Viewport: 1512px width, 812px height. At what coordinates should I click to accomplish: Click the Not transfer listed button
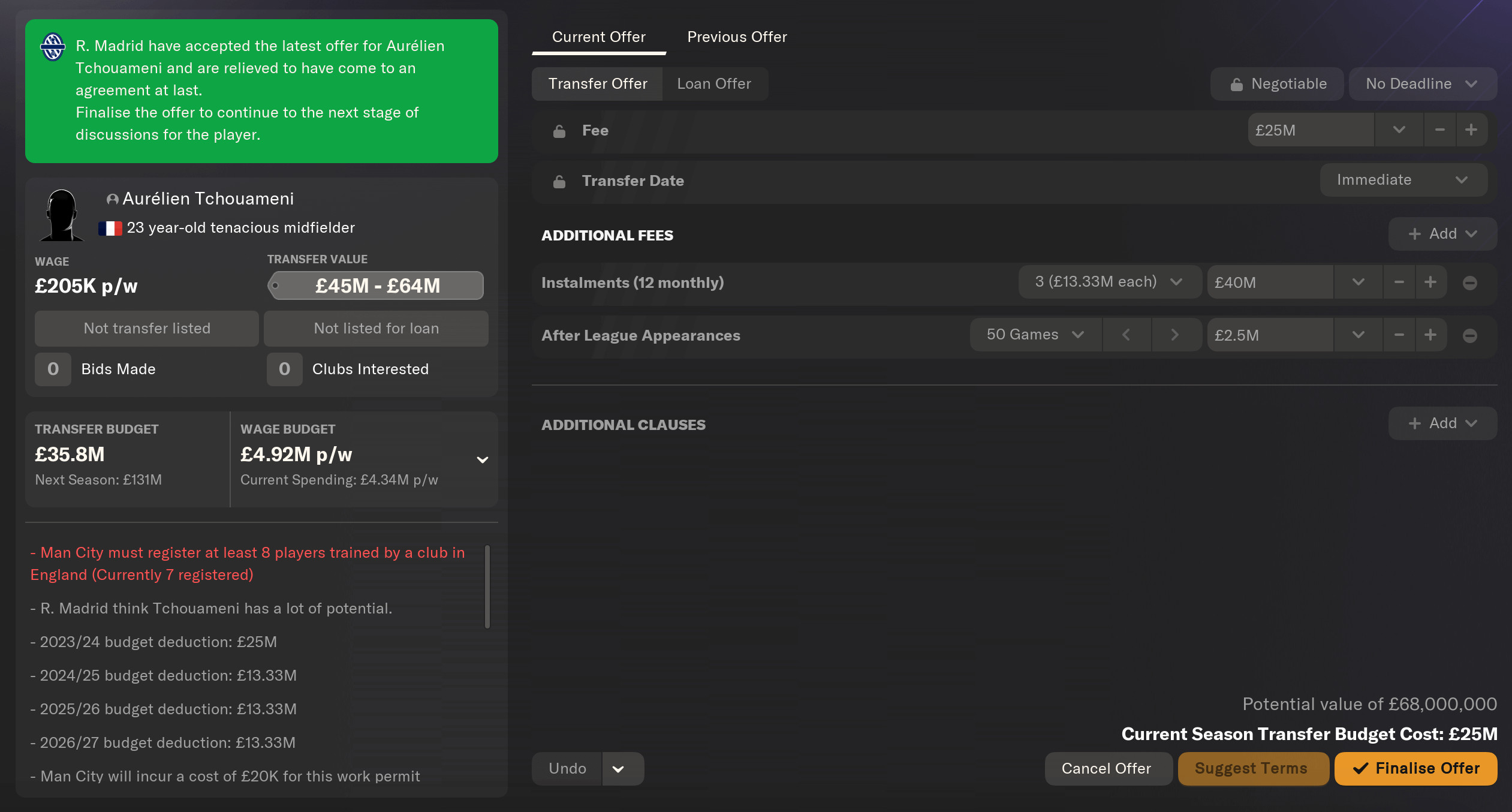click(147, 329)
